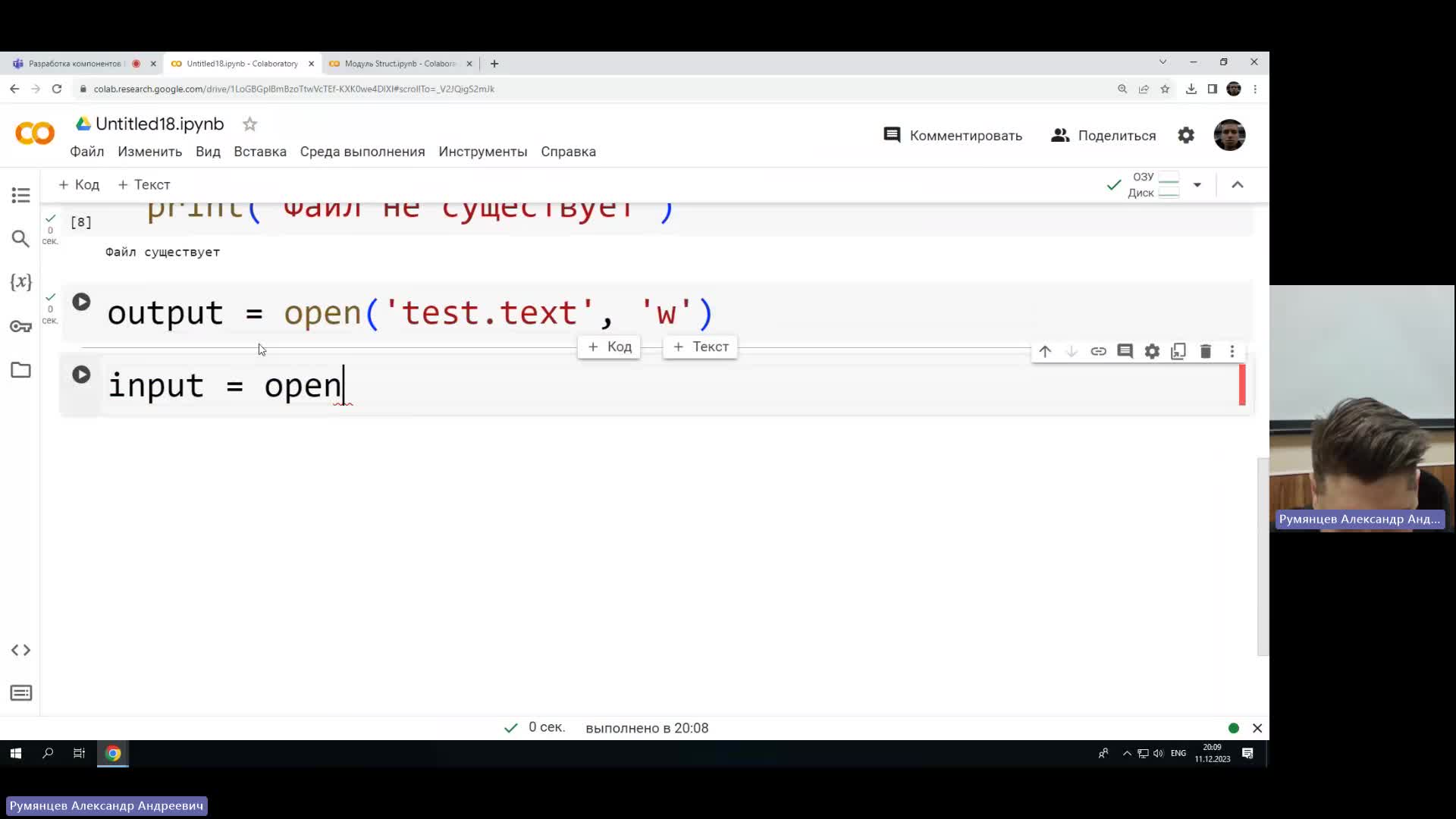Screen dimensions: 1456x819
Task: Open Windows taskbar search
Action: [x=48, y=753]
